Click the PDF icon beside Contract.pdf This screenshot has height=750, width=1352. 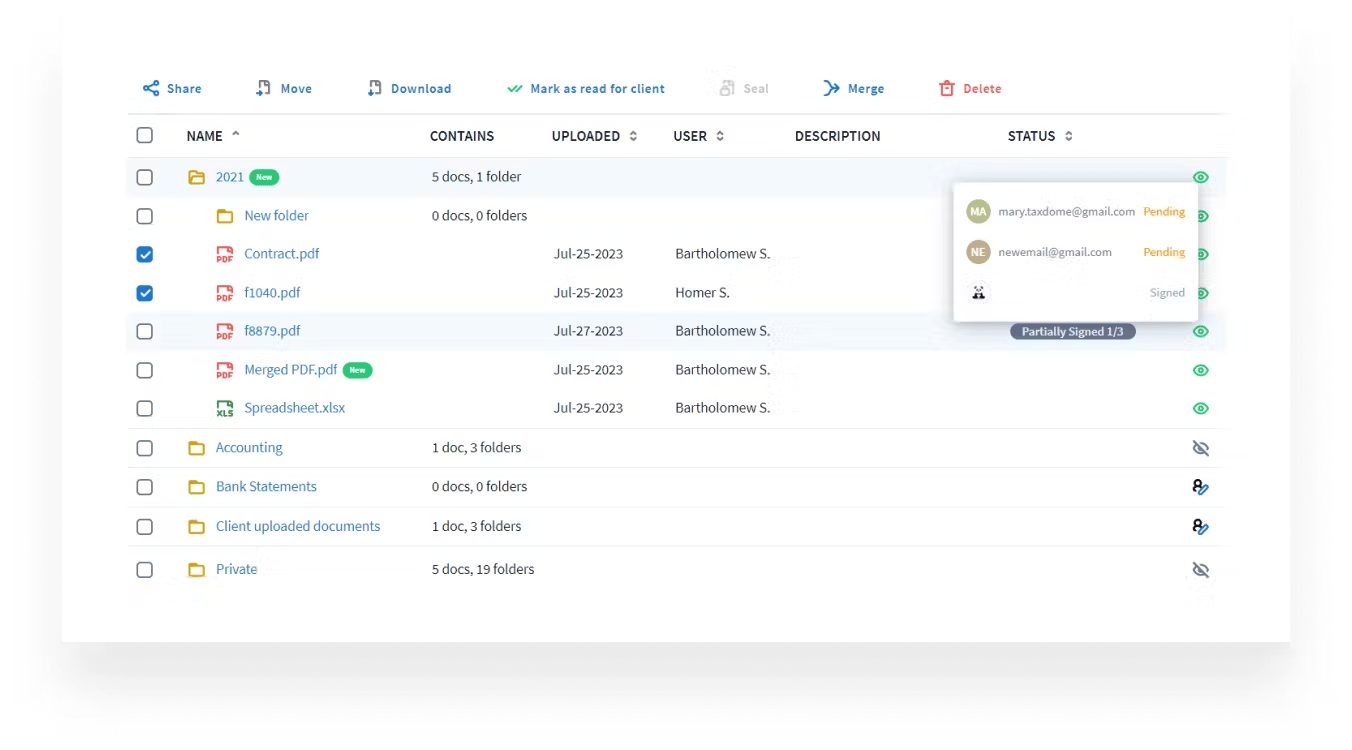(x=225, y=255)
